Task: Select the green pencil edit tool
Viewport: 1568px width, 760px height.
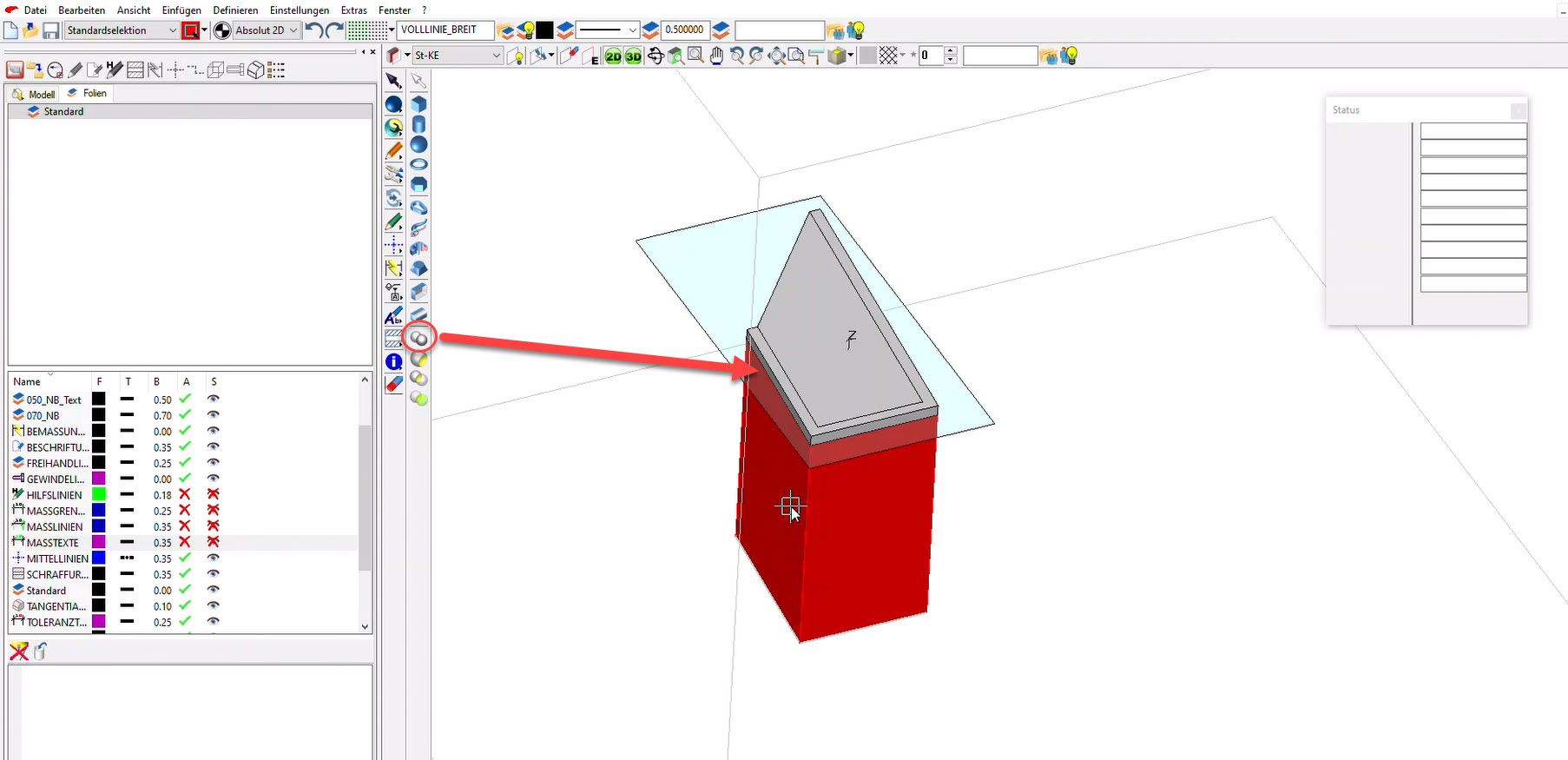Action: [393, 222]
